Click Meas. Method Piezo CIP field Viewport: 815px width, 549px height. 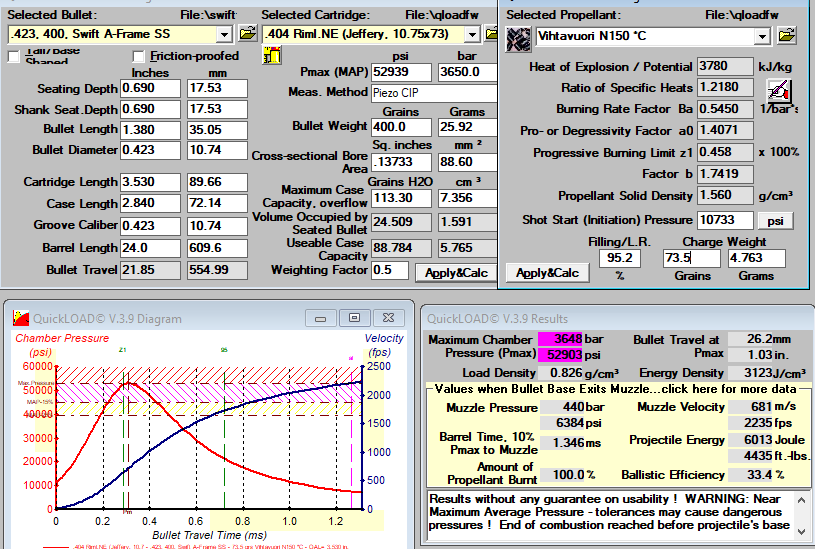[434, 93]
